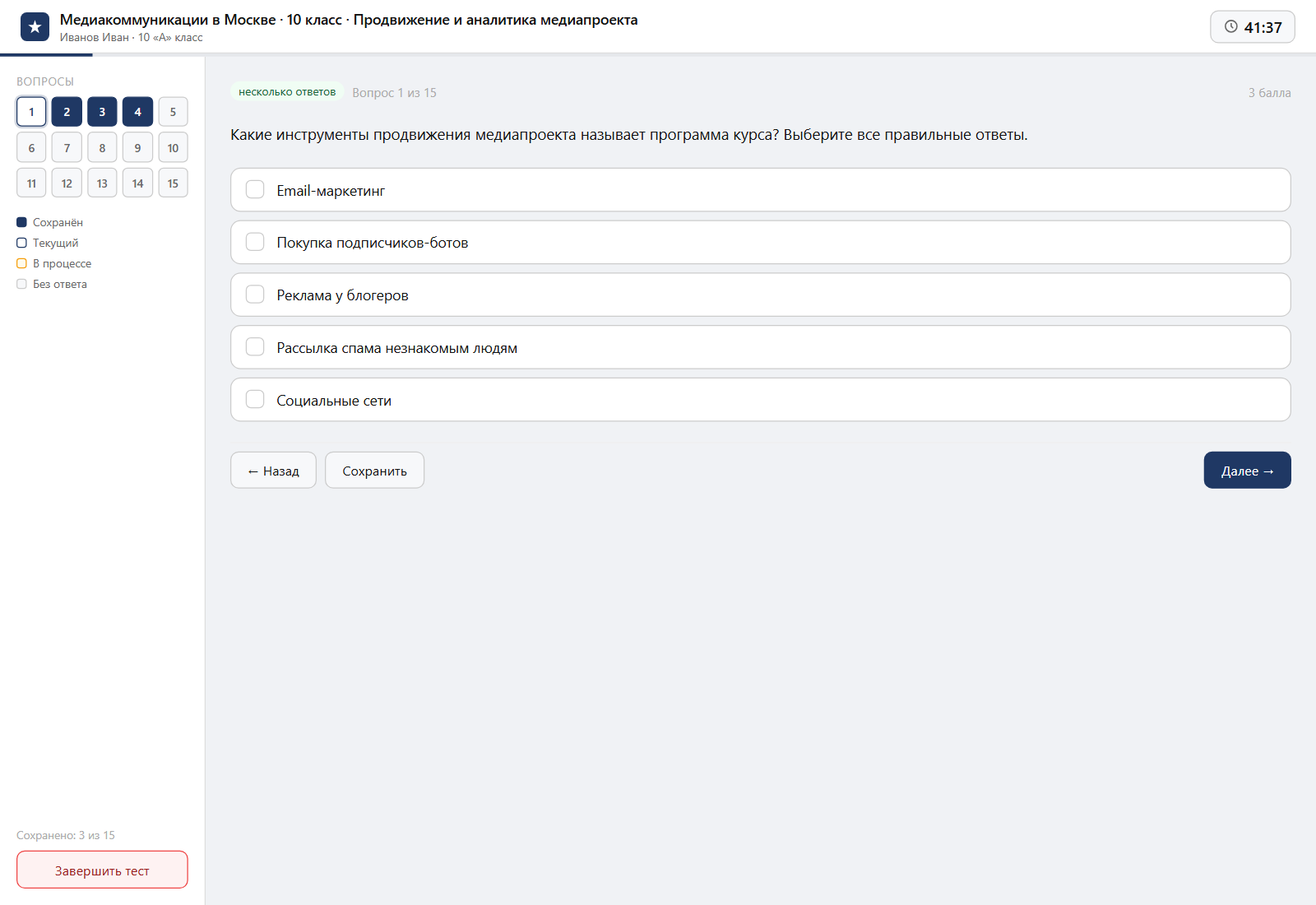The width and height of the screenshot is (1316, 905).
Task: Jump to question 9
Action: (137, 148)
